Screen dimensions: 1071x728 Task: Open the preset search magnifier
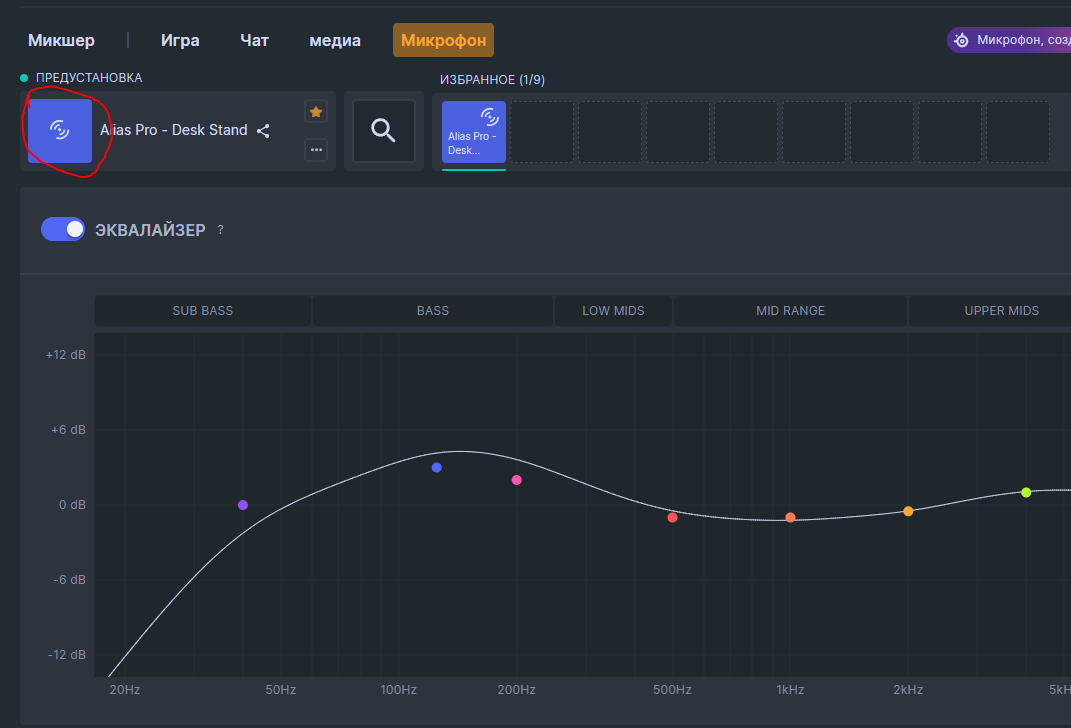383,130
